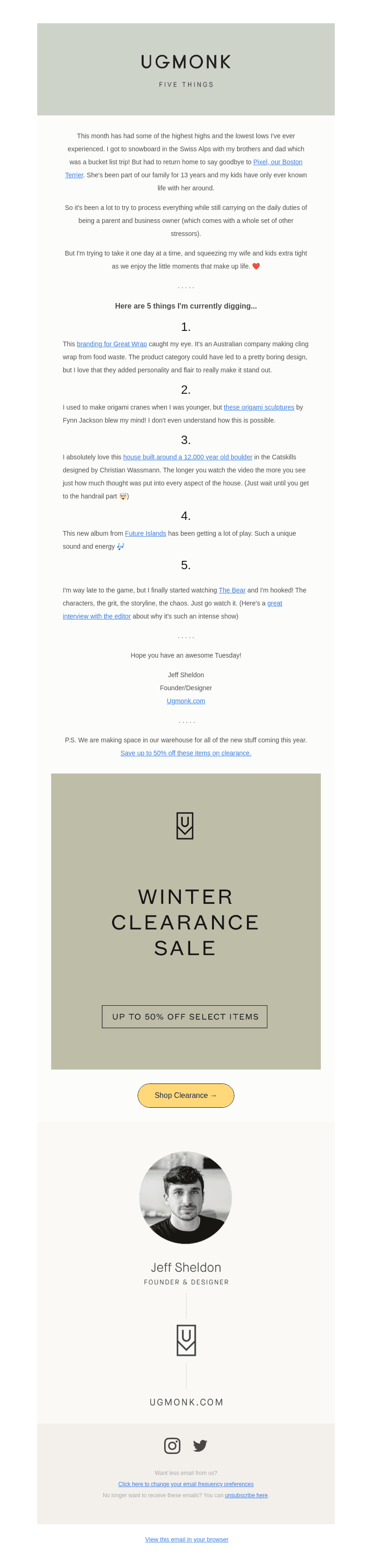
Task: Click the Ugmonk badge on sale banner
Action: tap(185, 825)
